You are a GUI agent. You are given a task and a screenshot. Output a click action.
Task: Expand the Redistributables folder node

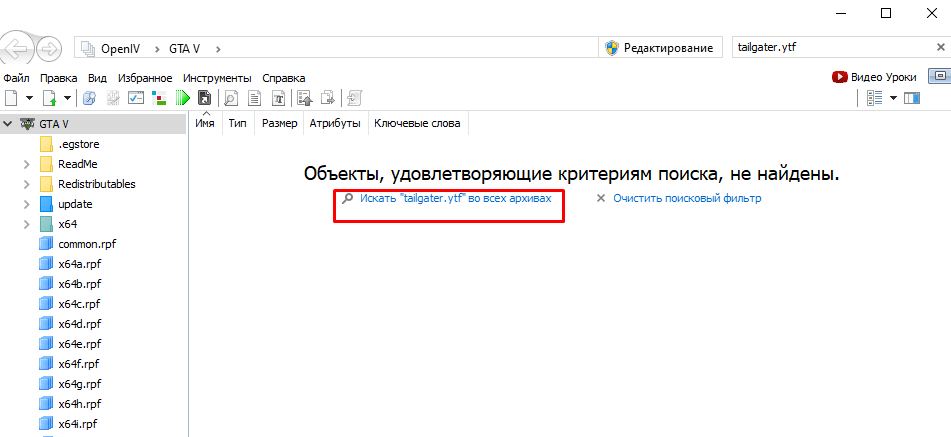27,184
